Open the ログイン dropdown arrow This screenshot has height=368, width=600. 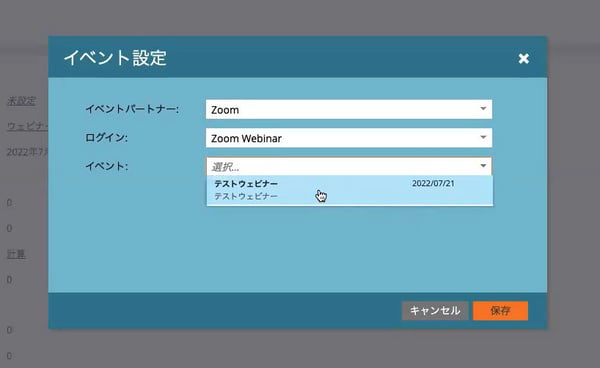pos(483,138)
